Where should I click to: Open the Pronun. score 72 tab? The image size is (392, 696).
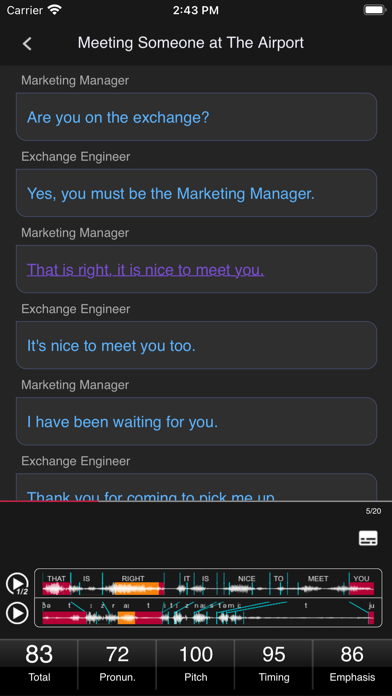(x=117, y=664)
